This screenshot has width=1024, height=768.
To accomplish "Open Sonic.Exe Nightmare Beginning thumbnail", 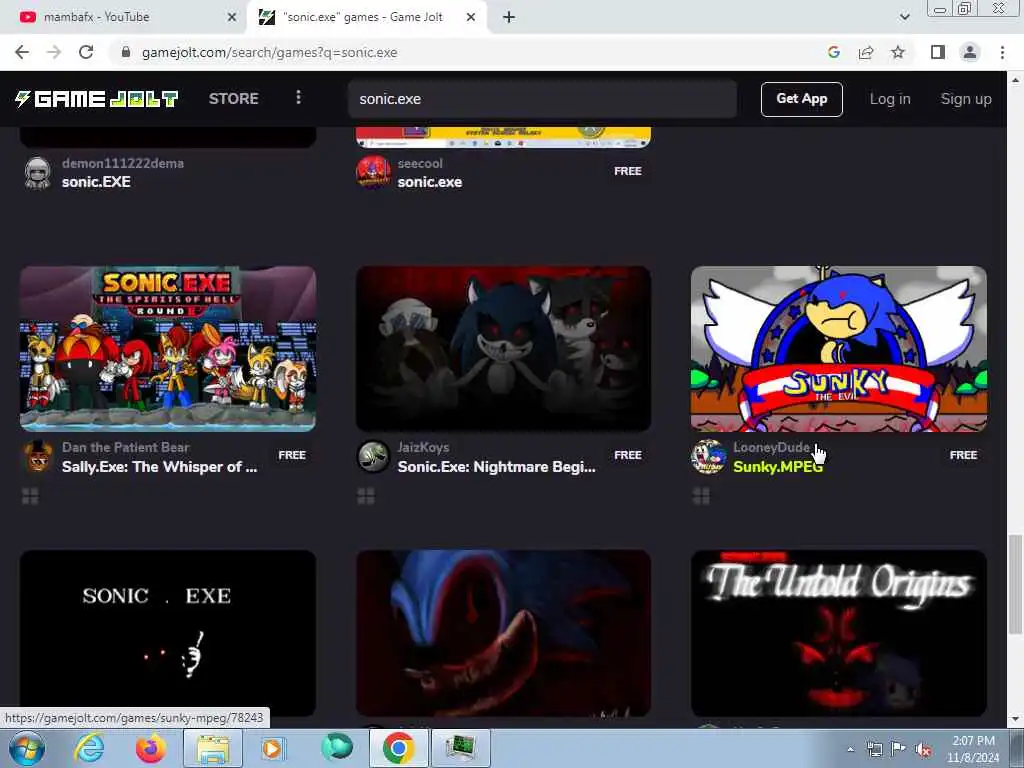I will click(504, 348).
